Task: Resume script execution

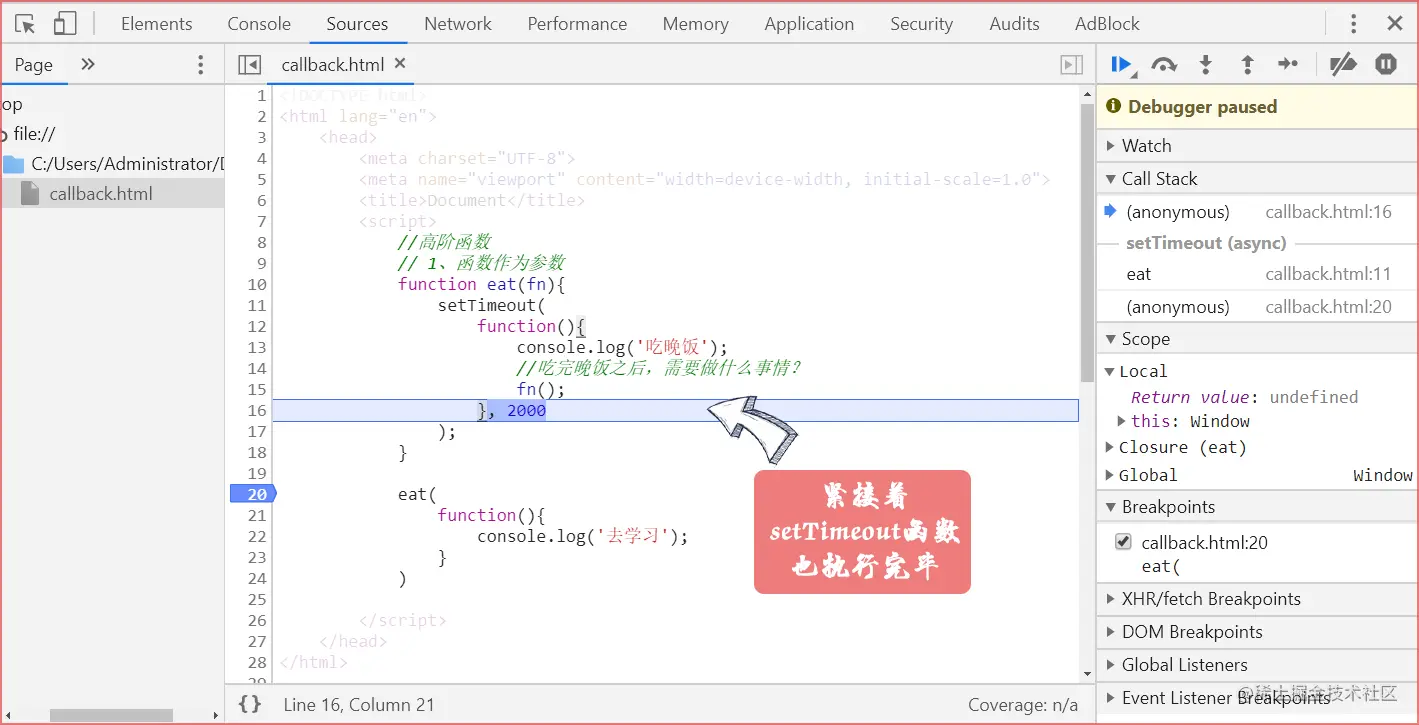Action: pos(1122,65)
